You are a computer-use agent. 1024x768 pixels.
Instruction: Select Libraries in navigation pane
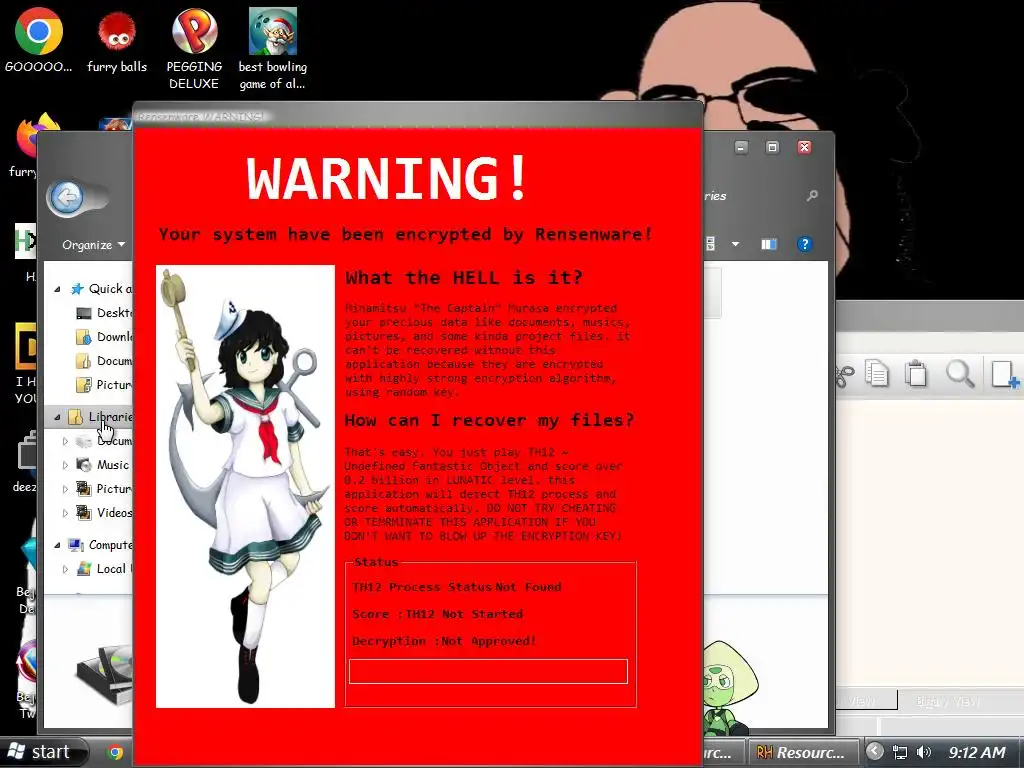click(x=101, y=417)
